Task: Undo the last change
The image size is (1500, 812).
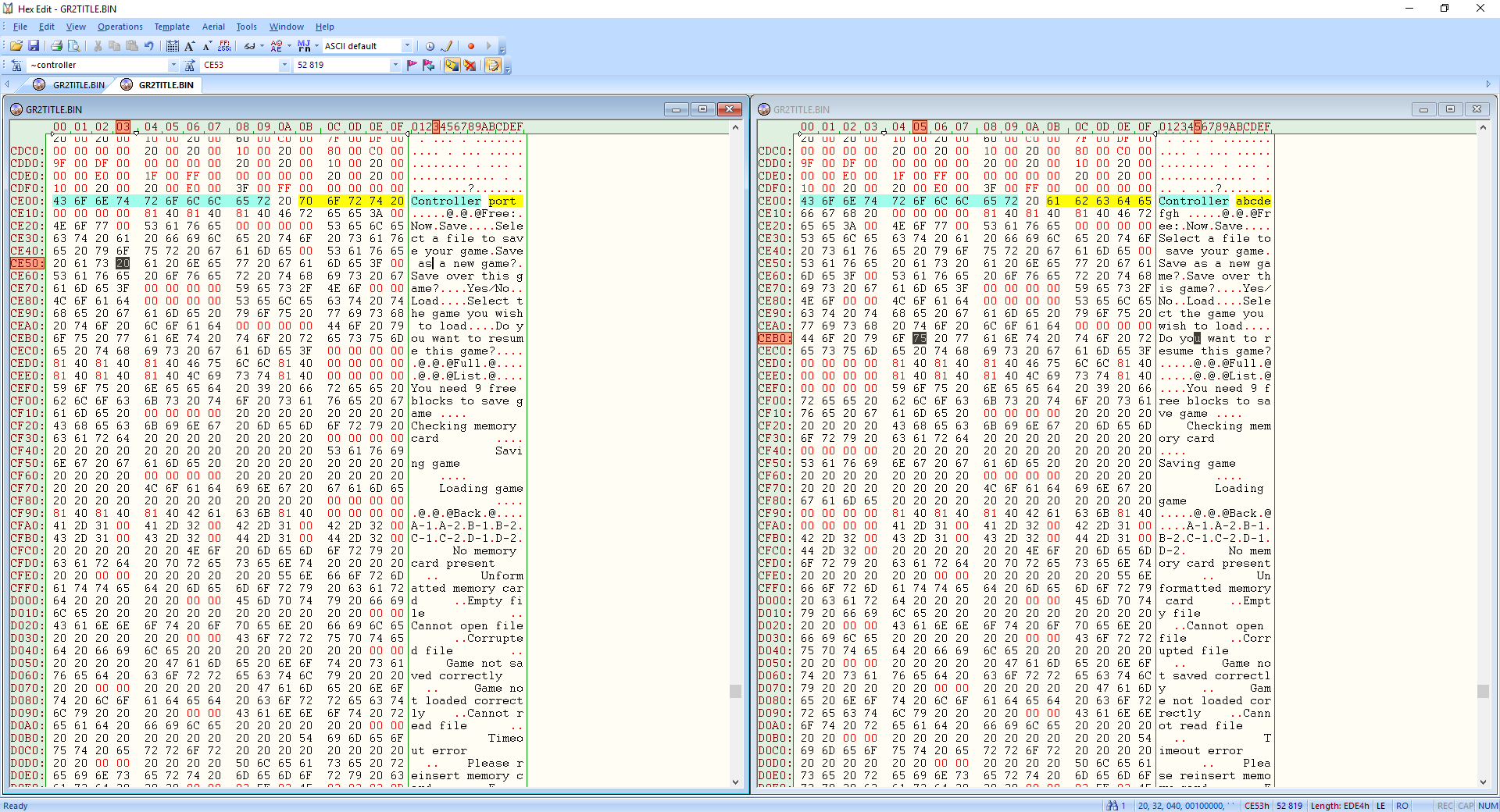Action: pyautogui.click(x=149, y=46)
